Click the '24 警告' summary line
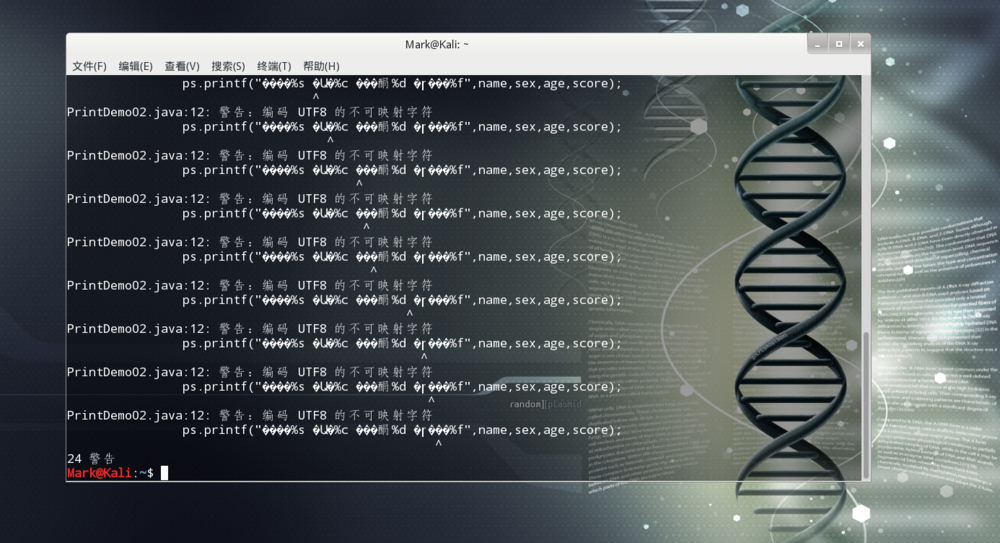Image resolution: width=1000 pixels, height=543 pixels. pos(91,458)
